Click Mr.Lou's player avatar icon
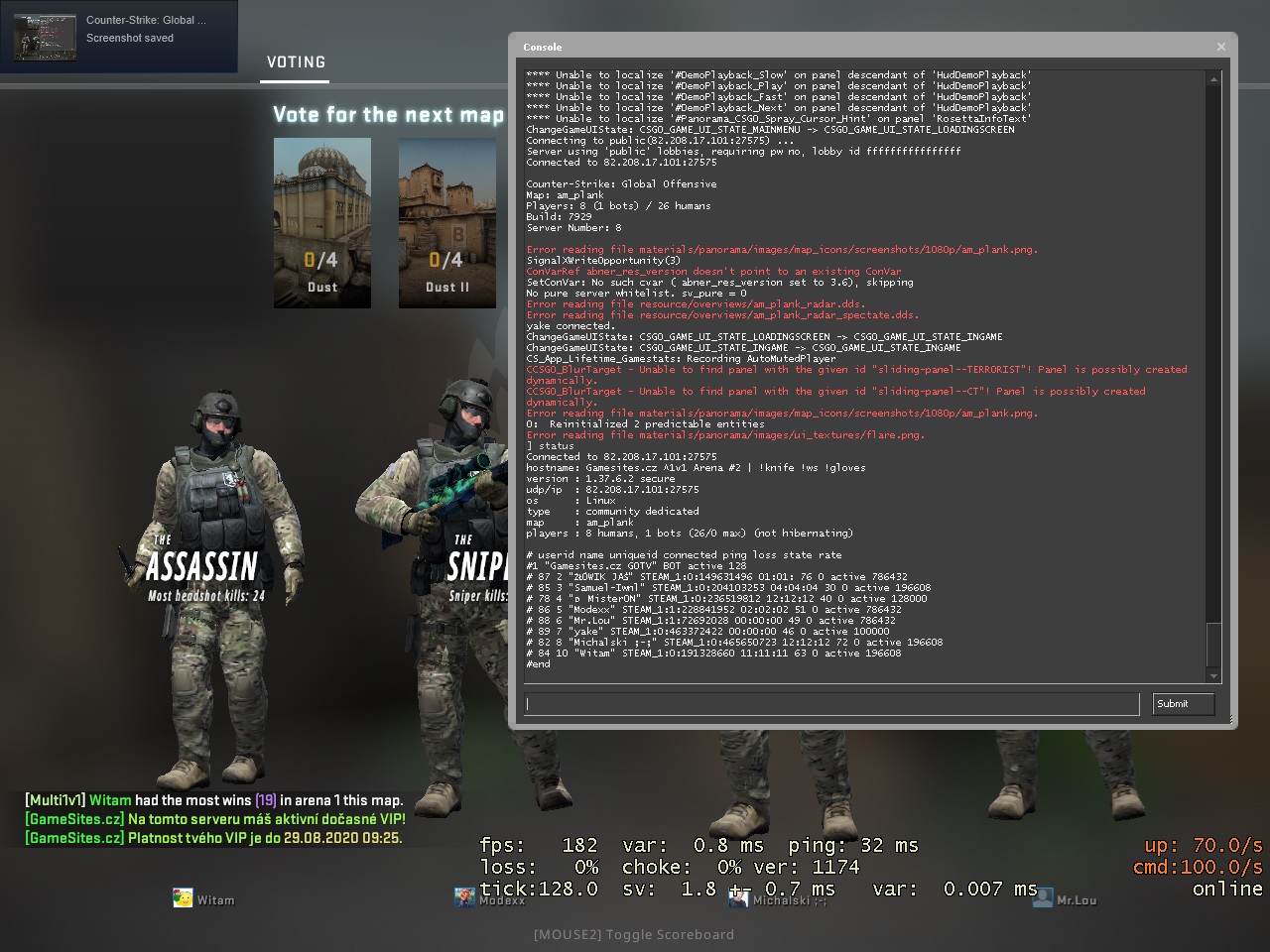 [x=1042, y=898]
